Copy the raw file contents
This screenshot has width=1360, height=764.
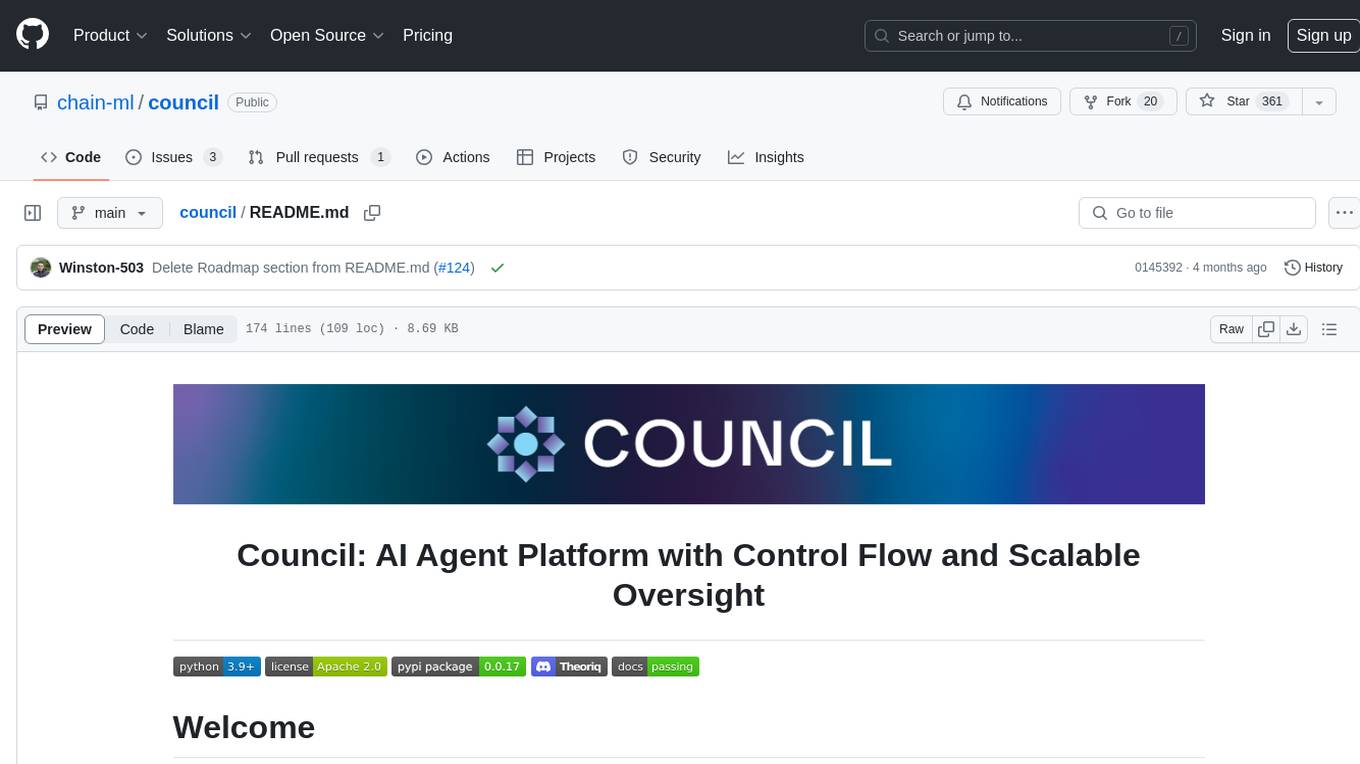coord(1266,329)
